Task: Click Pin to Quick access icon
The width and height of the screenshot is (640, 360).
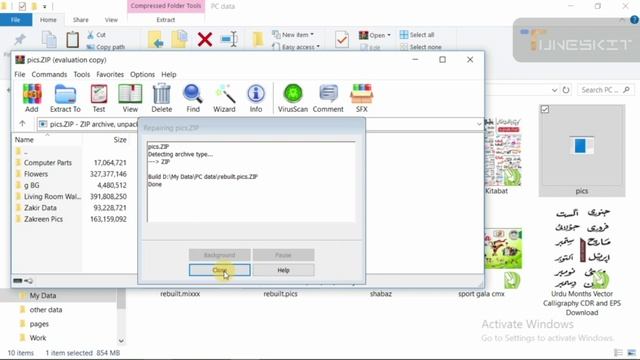Action: 19,40
